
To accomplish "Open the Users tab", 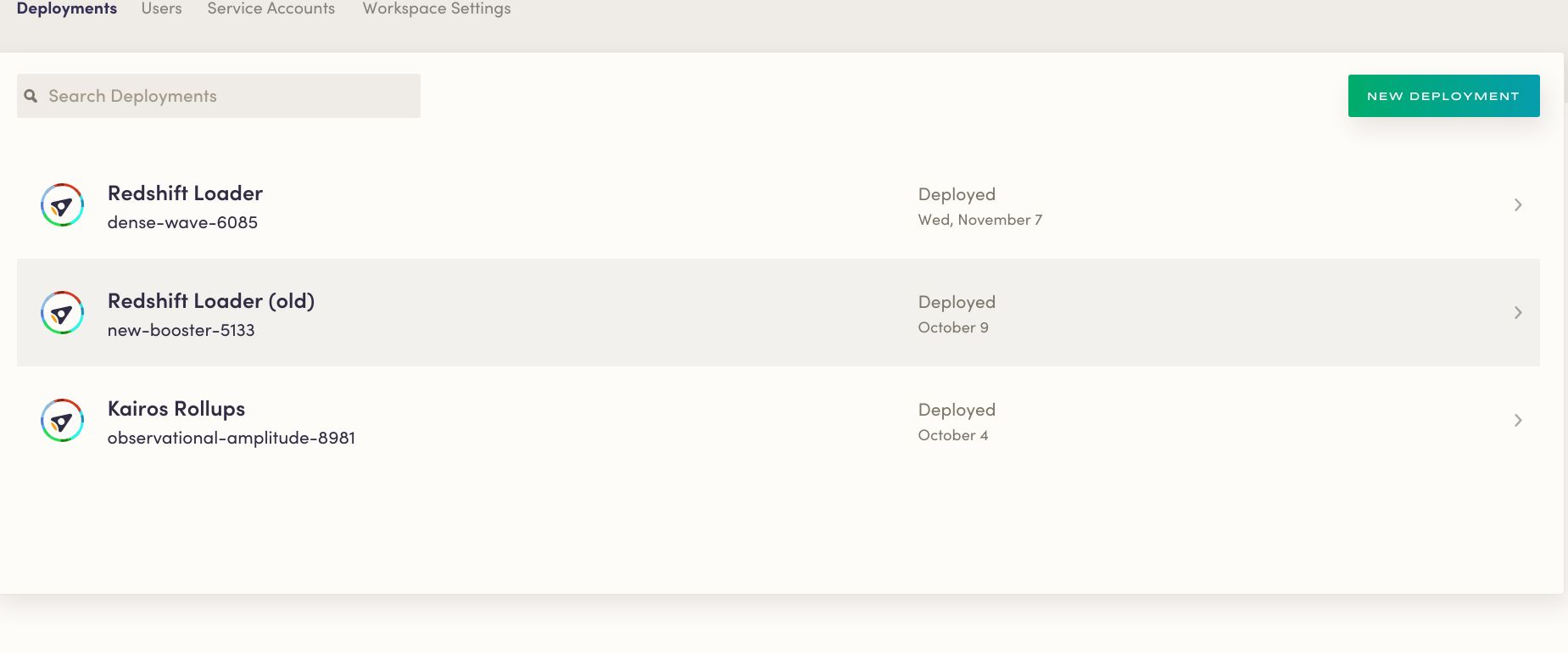I will [x=161, y=8].
